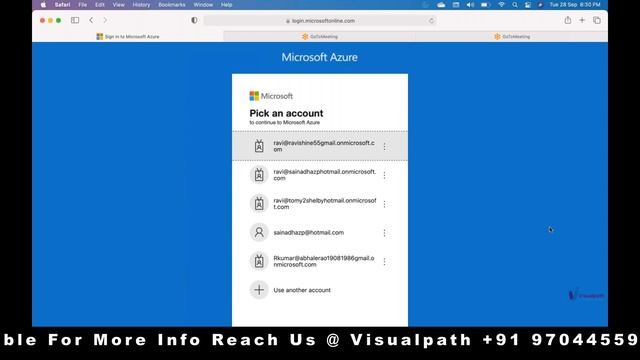The height and width of the screenshot is (360, 640).
Task: Click the date and time in menu bar
Action: [x=575, y=5]
